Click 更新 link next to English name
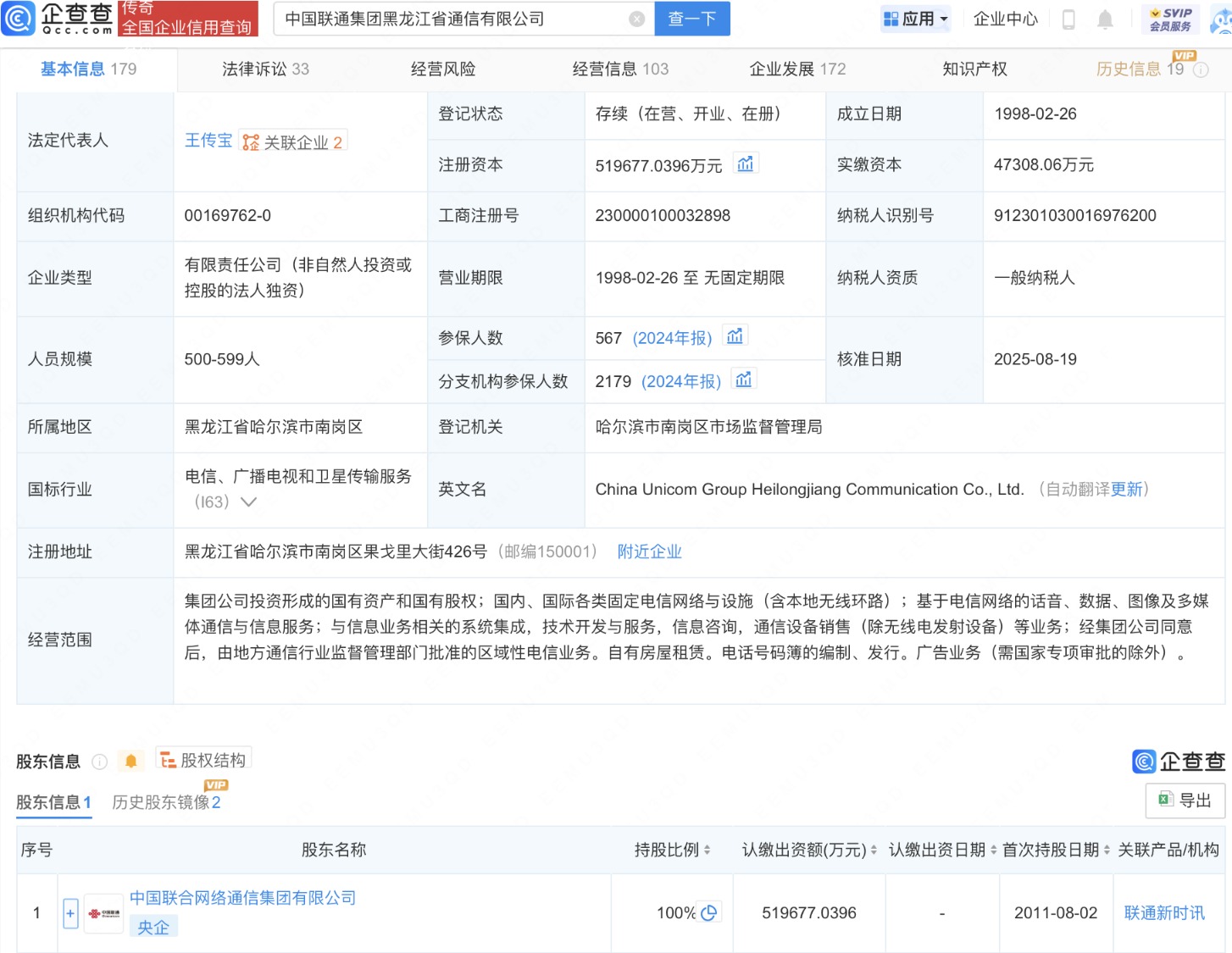The height and width of the screenshot is (953, 1232). click(x=1126, y=490)
